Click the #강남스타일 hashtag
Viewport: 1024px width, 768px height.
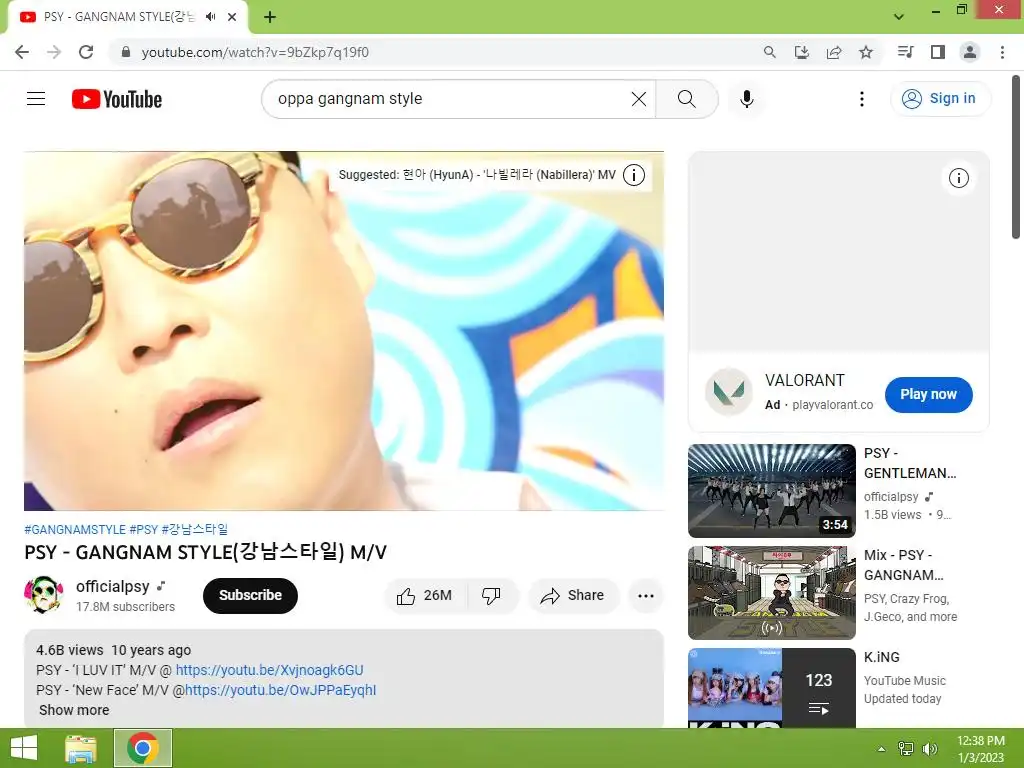[x=195, y=529]
